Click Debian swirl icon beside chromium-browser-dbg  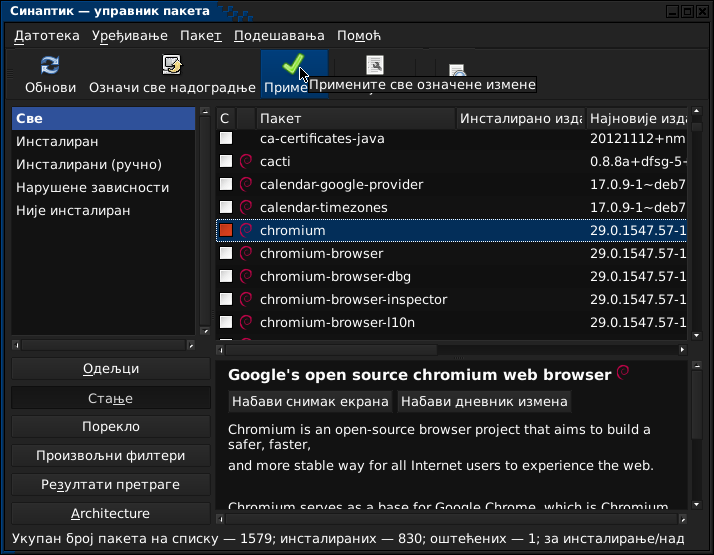coord(246,276)
